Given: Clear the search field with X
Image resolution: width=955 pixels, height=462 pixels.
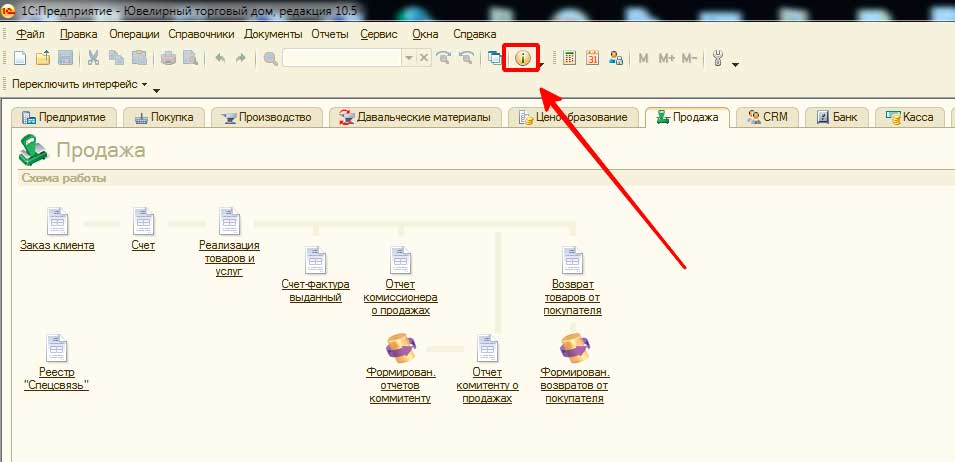Looking at the screenshot, I should [424, 58].
